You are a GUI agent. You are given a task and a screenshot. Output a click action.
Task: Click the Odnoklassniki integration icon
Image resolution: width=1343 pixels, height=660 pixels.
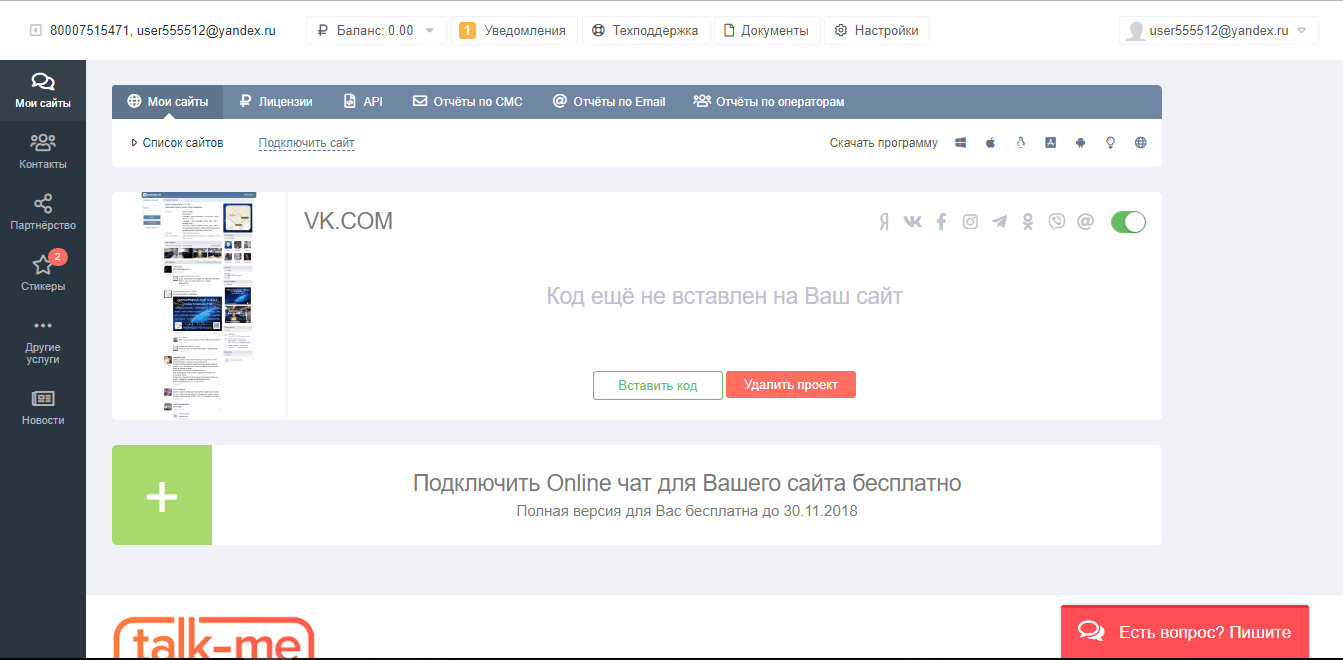pos(1028,222)
